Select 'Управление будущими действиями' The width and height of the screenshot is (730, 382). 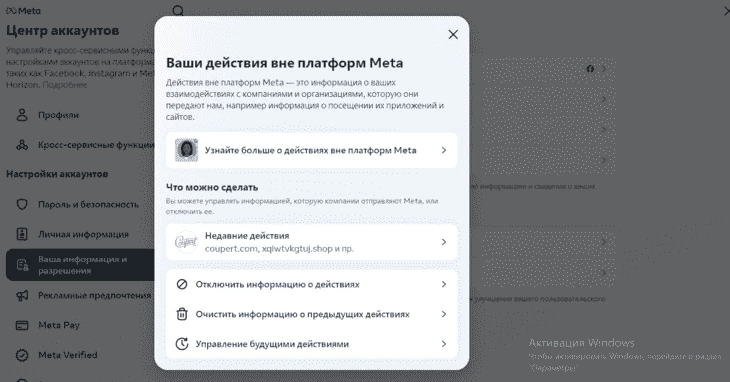(x=311, y=344)
